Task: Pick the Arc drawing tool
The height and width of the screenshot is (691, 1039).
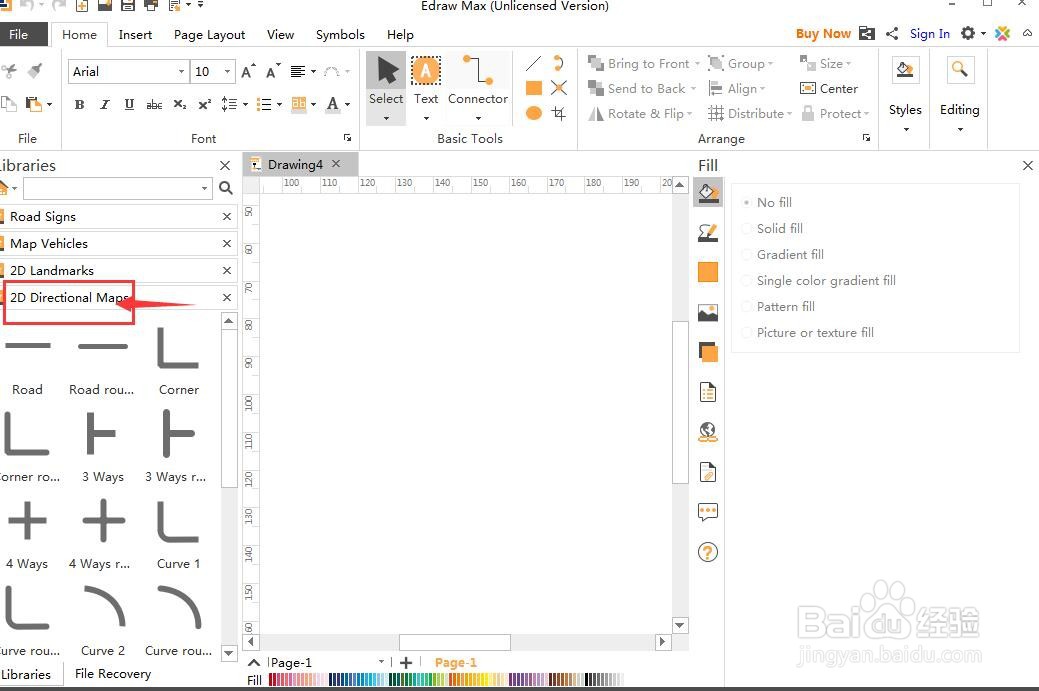Action: (x=559, y=64)
